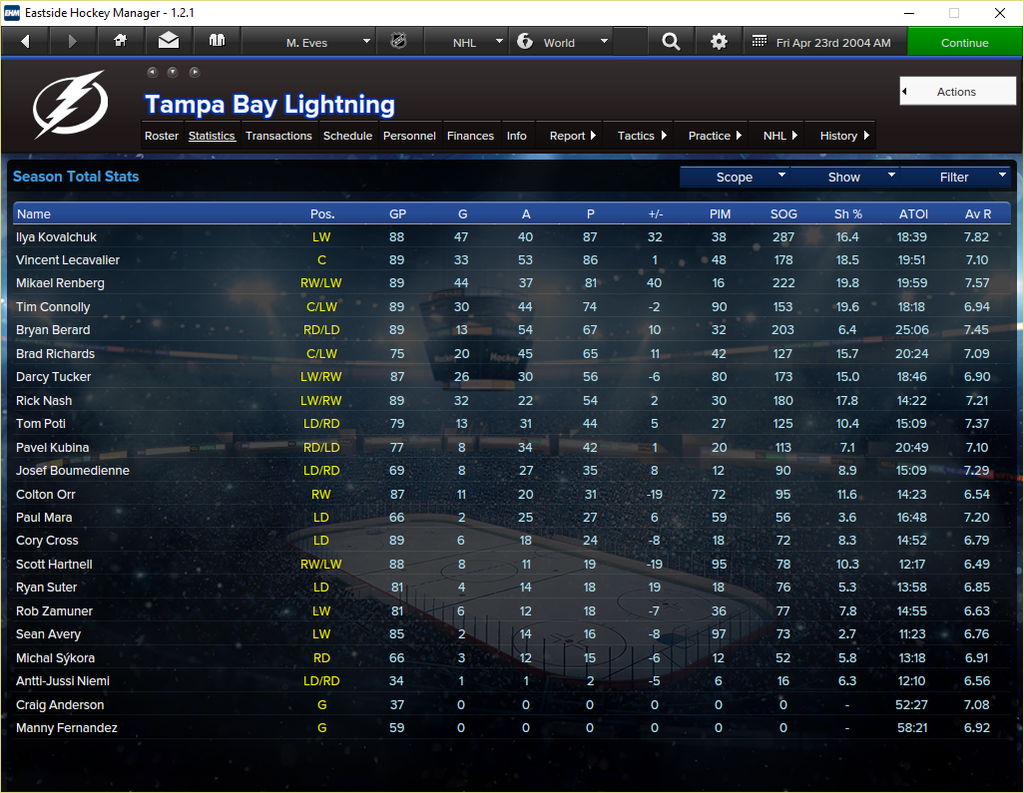Open Josef Boumedienne's player page
The height and width of the screenshot is (793, 1024).
(x=72, y=470)
